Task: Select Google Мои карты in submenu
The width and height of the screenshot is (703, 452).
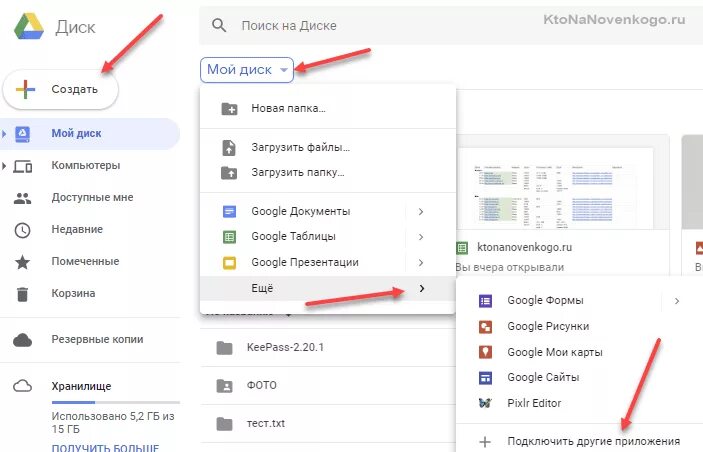Action: pyautogui.click(x=580, y=352)
